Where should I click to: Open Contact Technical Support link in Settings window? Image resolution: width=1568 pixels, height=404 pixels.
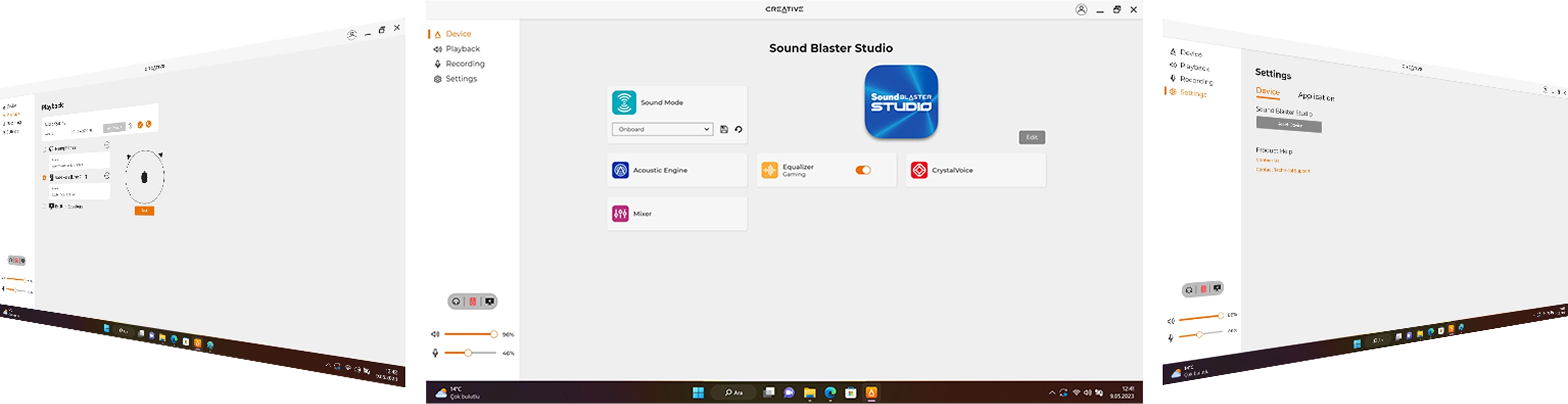pos(1282,171)
